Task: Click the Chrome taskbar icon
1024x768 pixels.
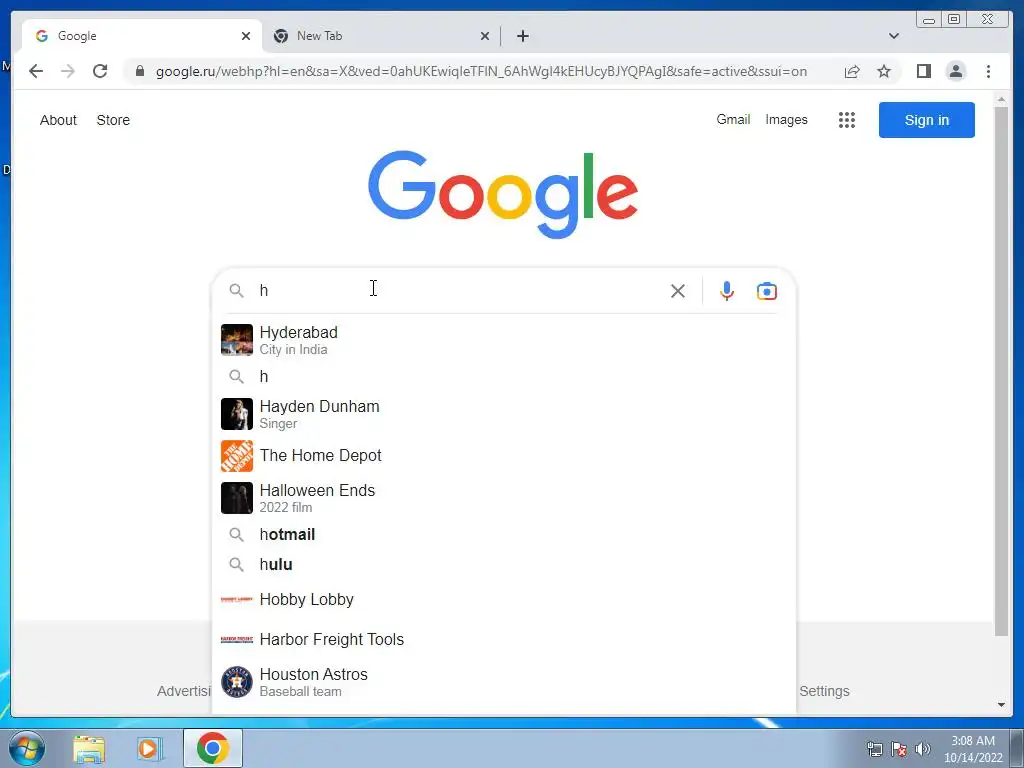Action: (213, 748)
